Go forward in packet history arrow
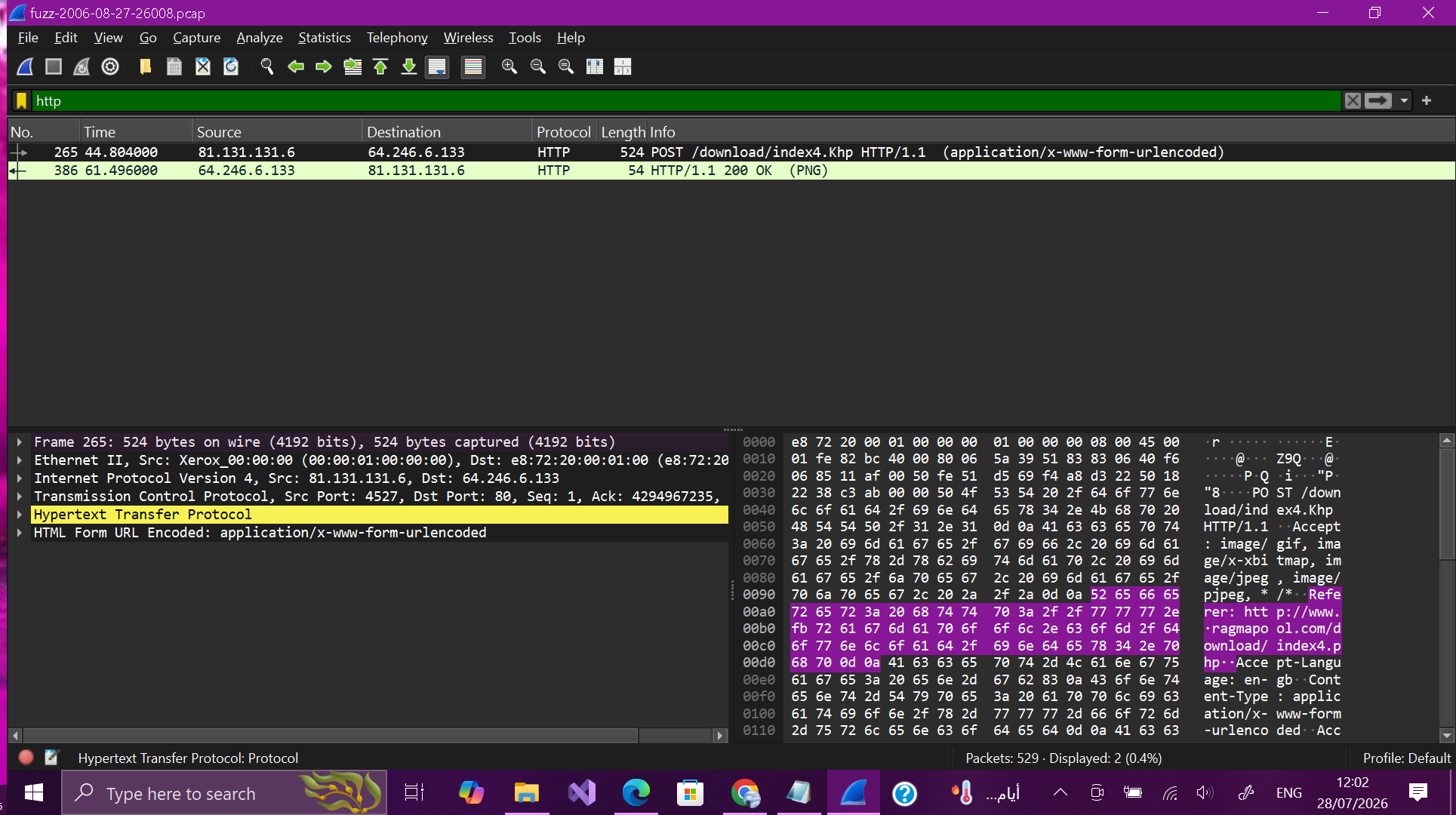Screen dimensions: 1456x815 323,66
